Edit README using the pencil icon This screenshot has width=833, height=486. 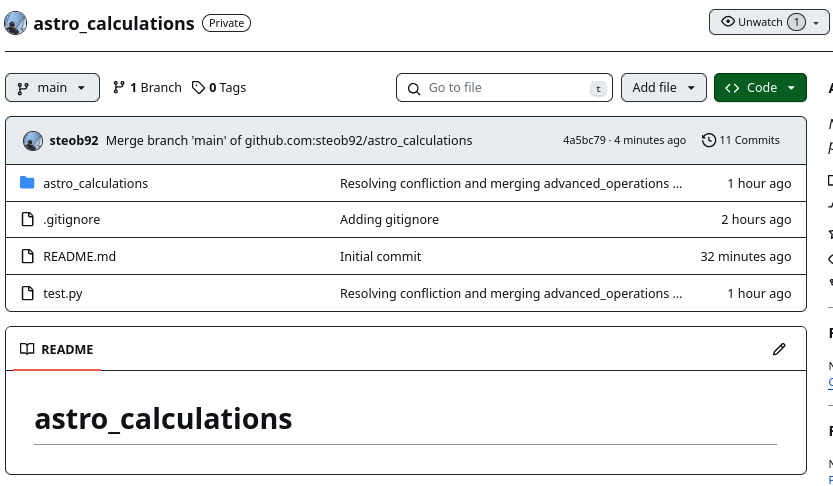tap(779, 349)
